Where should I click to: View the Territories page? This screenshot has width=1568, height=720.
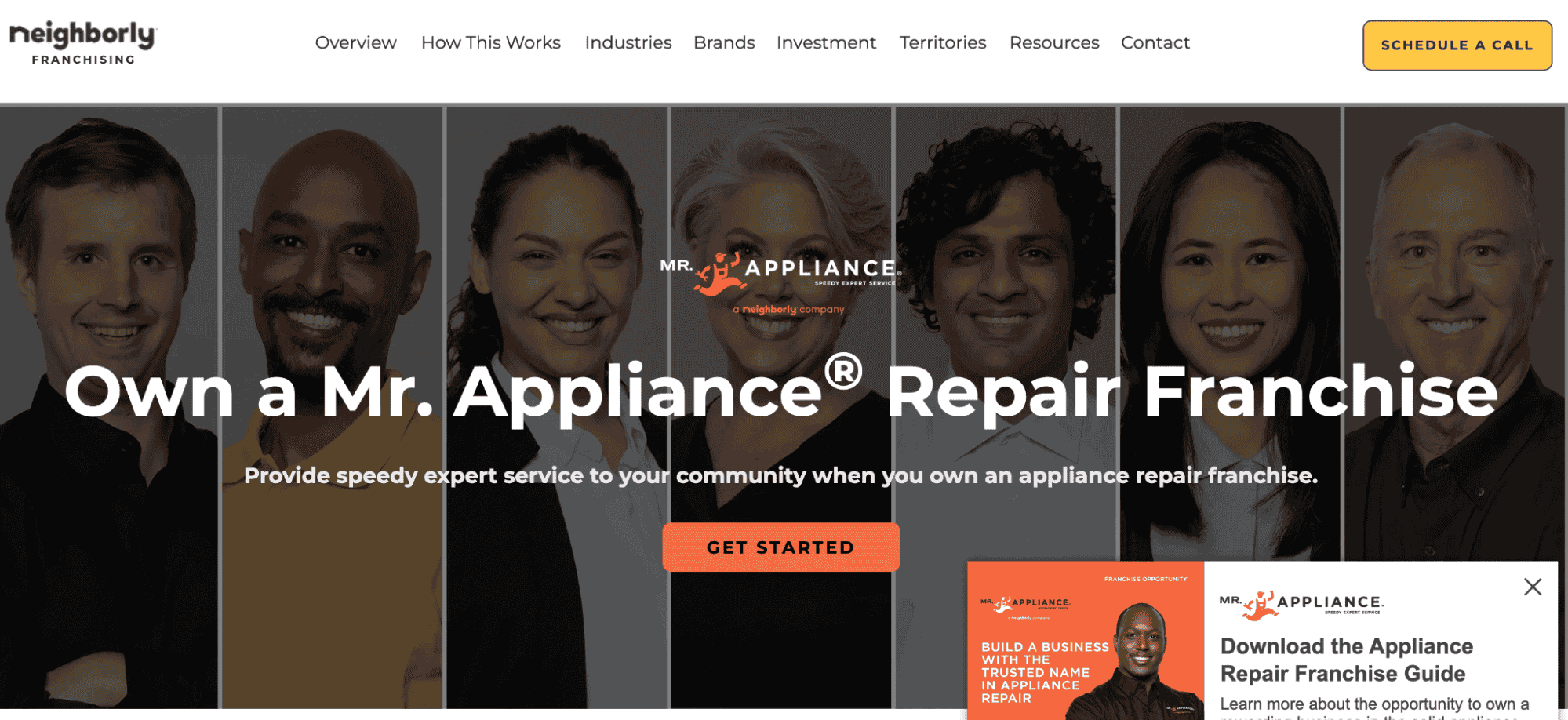(943, 43)
